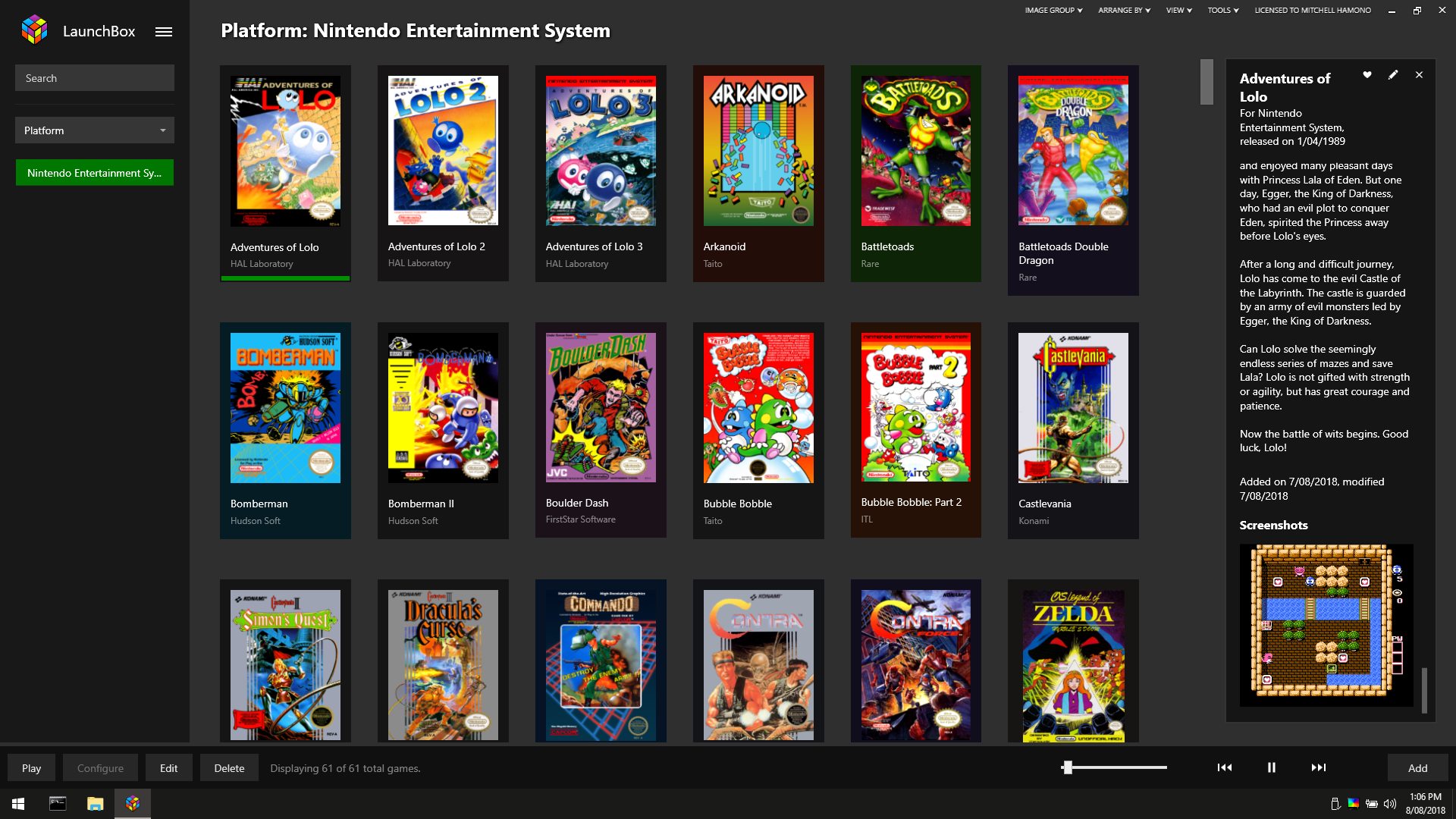
Task: Click the Play button
Action: click(x=31, y=768)
